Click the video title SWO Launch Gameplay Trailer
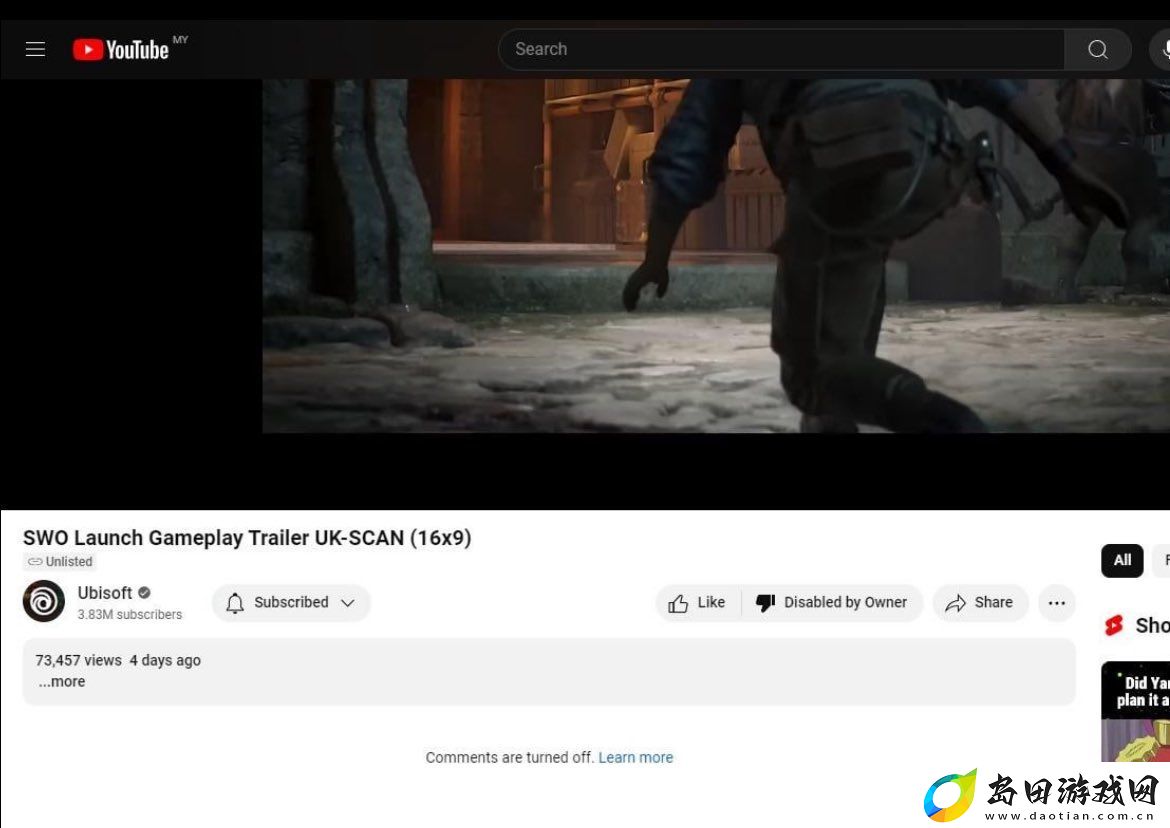The width and height of the screenshot is (1170, 828). (x=247, y=538)
